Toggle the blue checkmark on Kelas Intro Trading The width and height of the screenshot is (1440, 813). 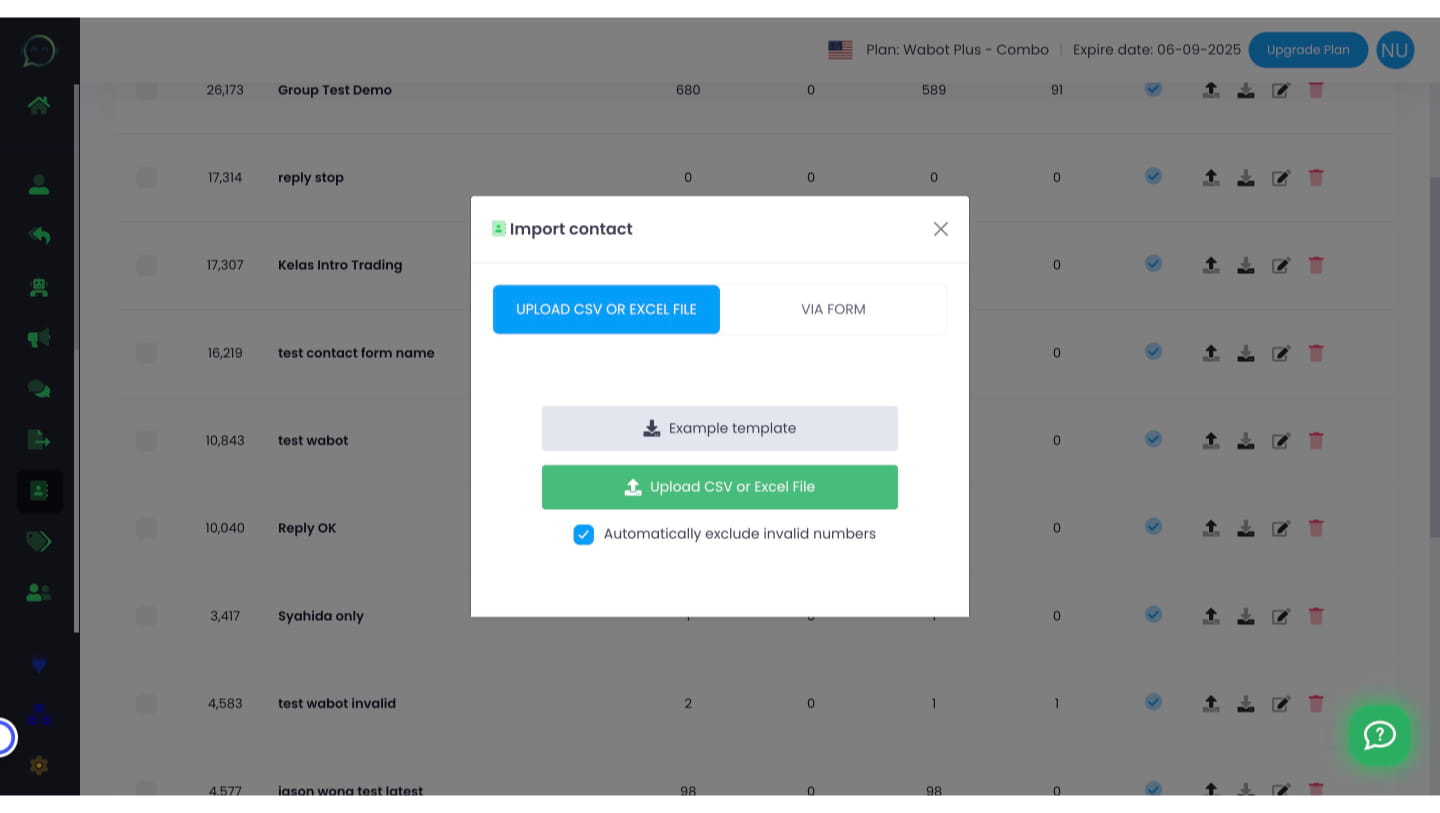coord(1152,264)
